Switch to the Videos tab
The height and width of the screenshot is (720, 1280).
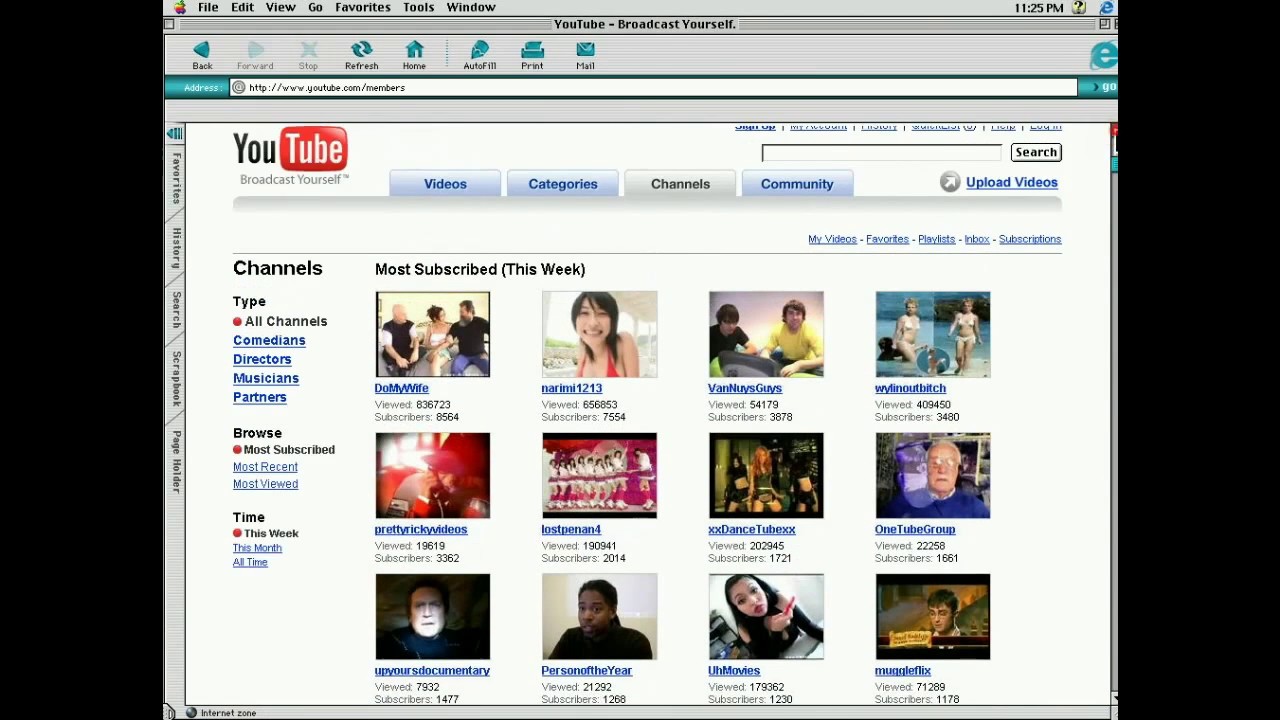pyautogui.click(x=445, y=184)
